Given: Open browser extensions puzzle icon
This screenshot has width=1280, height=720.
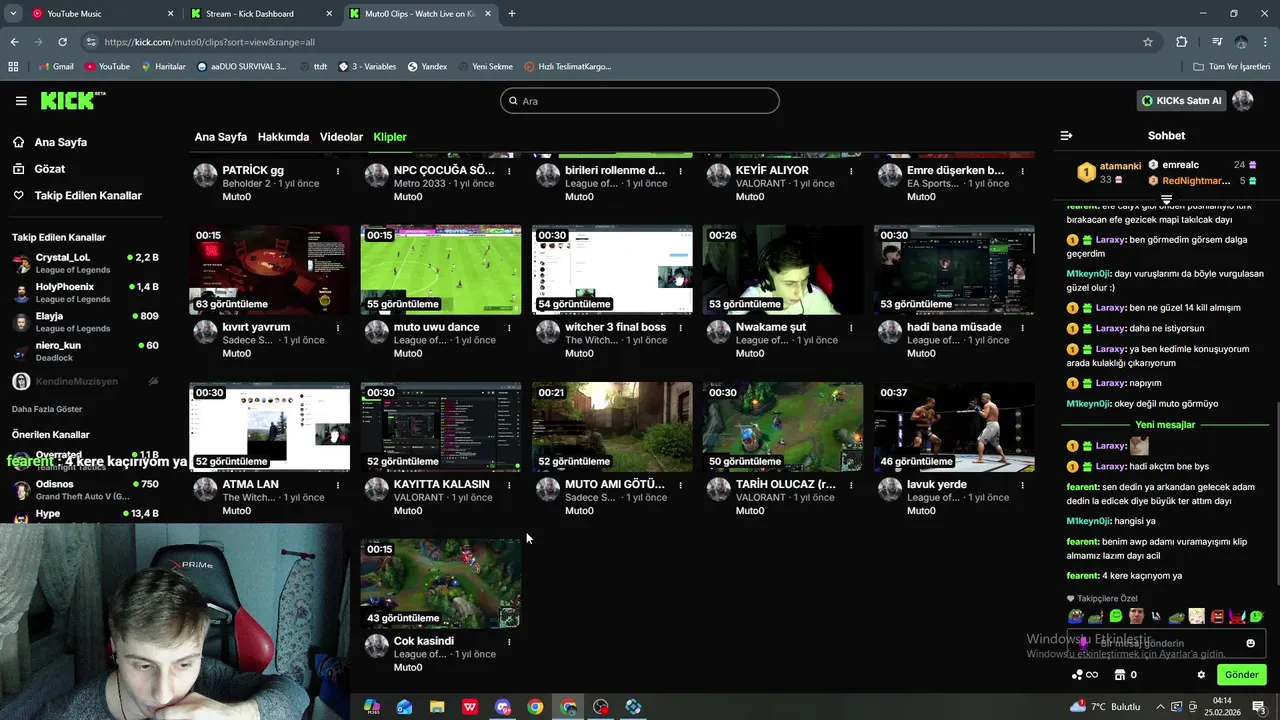Looking at the screenshot, I should click(x=1182, y=42).
